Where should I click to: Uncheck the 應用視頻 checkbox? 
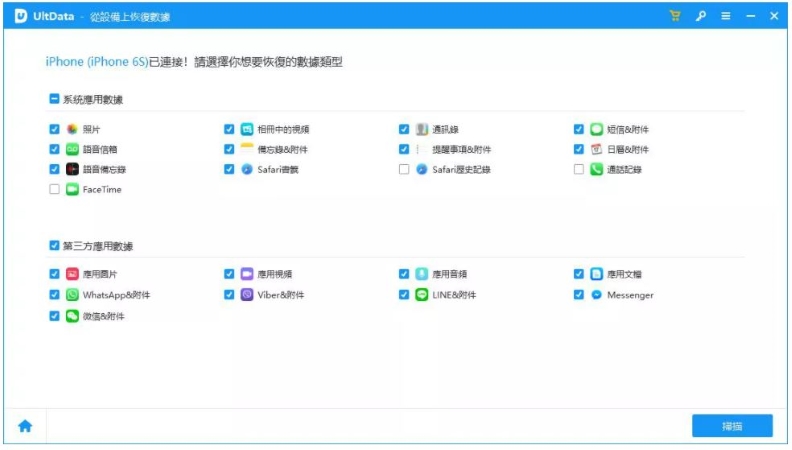[x=229, y=274]
